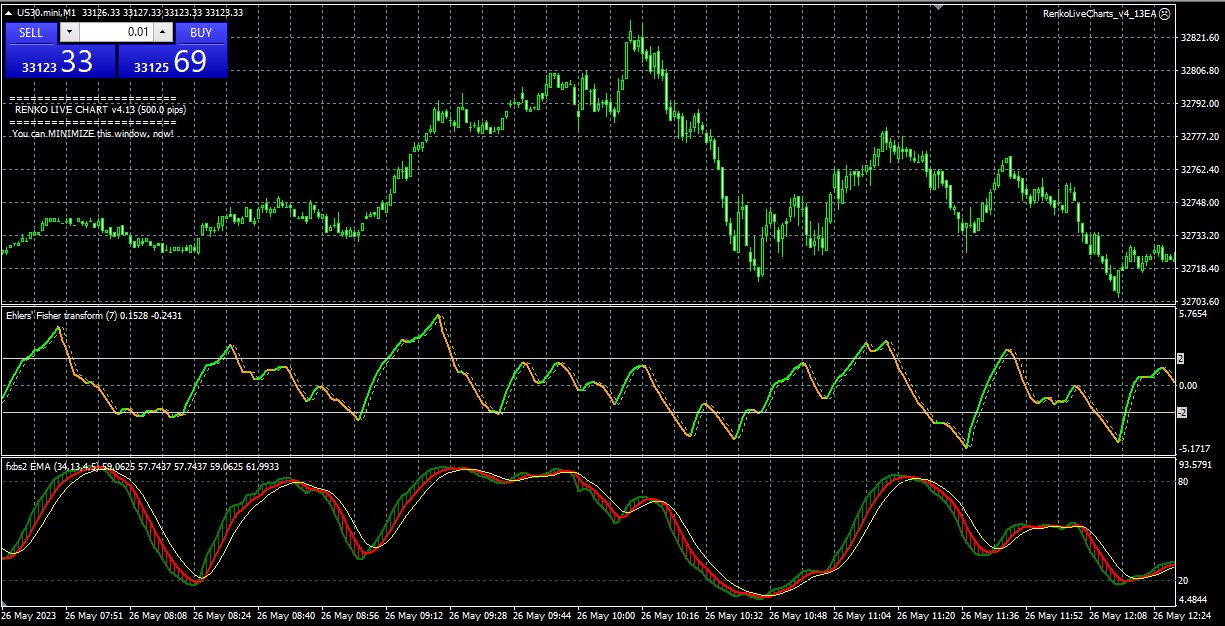Click the buy price 33125 69 tile
The image size is (1225, 626).
[173, 62]
